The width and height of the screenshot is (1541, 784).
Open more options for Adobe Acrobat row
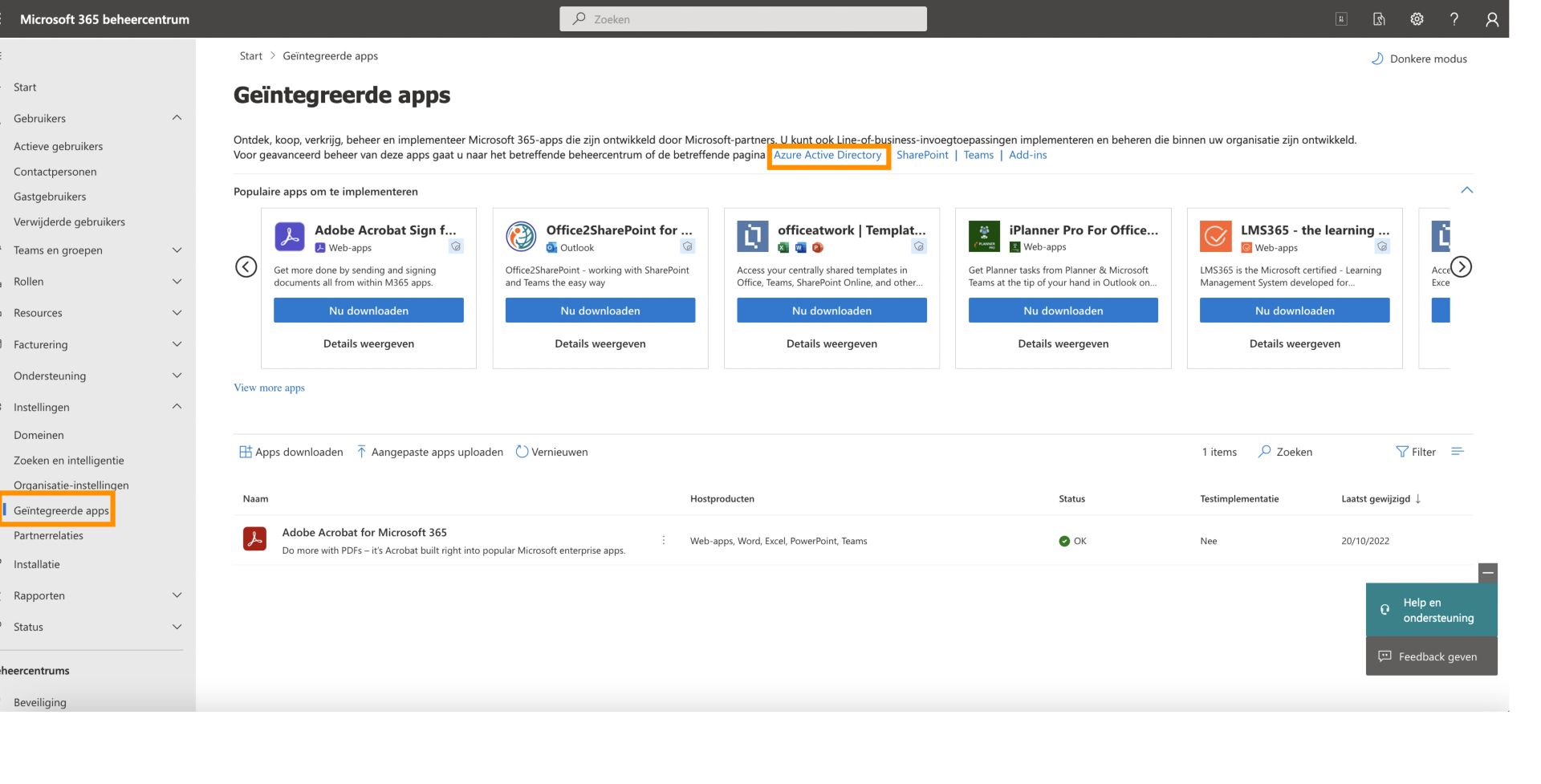663,540
